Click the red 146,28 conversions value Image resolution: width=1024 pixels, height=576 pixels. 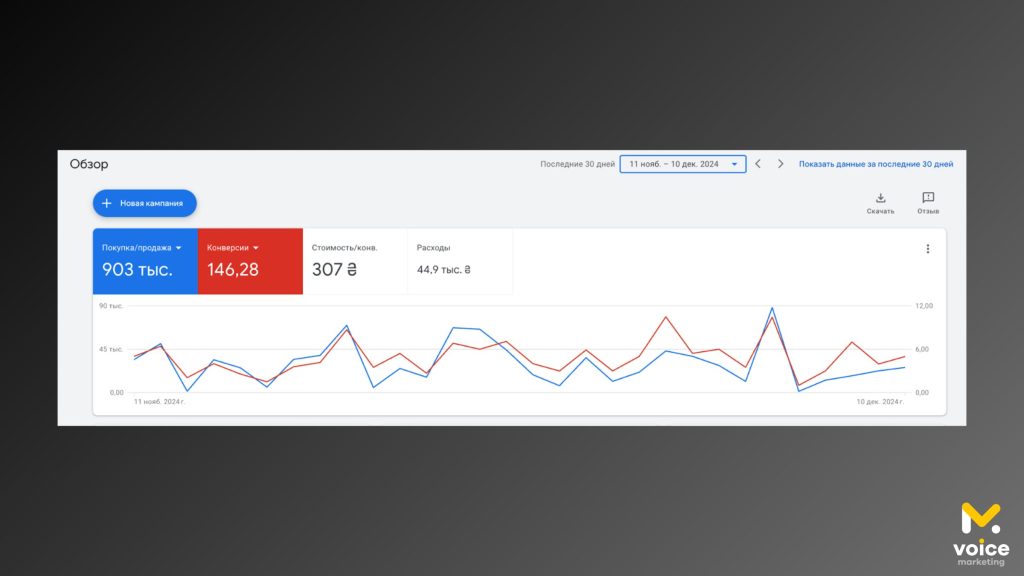click(x=232, y=269)
